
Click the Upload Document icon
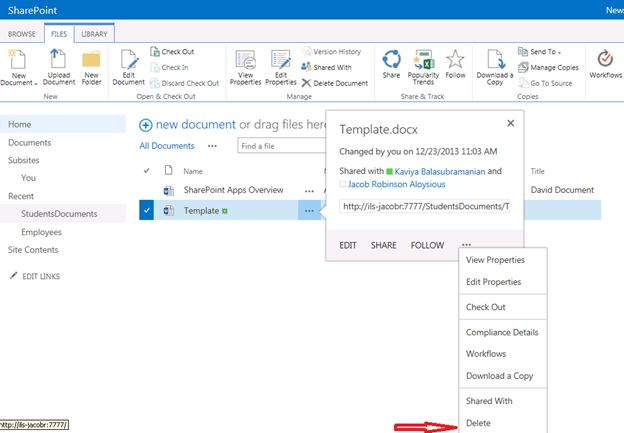click(58, 59)
